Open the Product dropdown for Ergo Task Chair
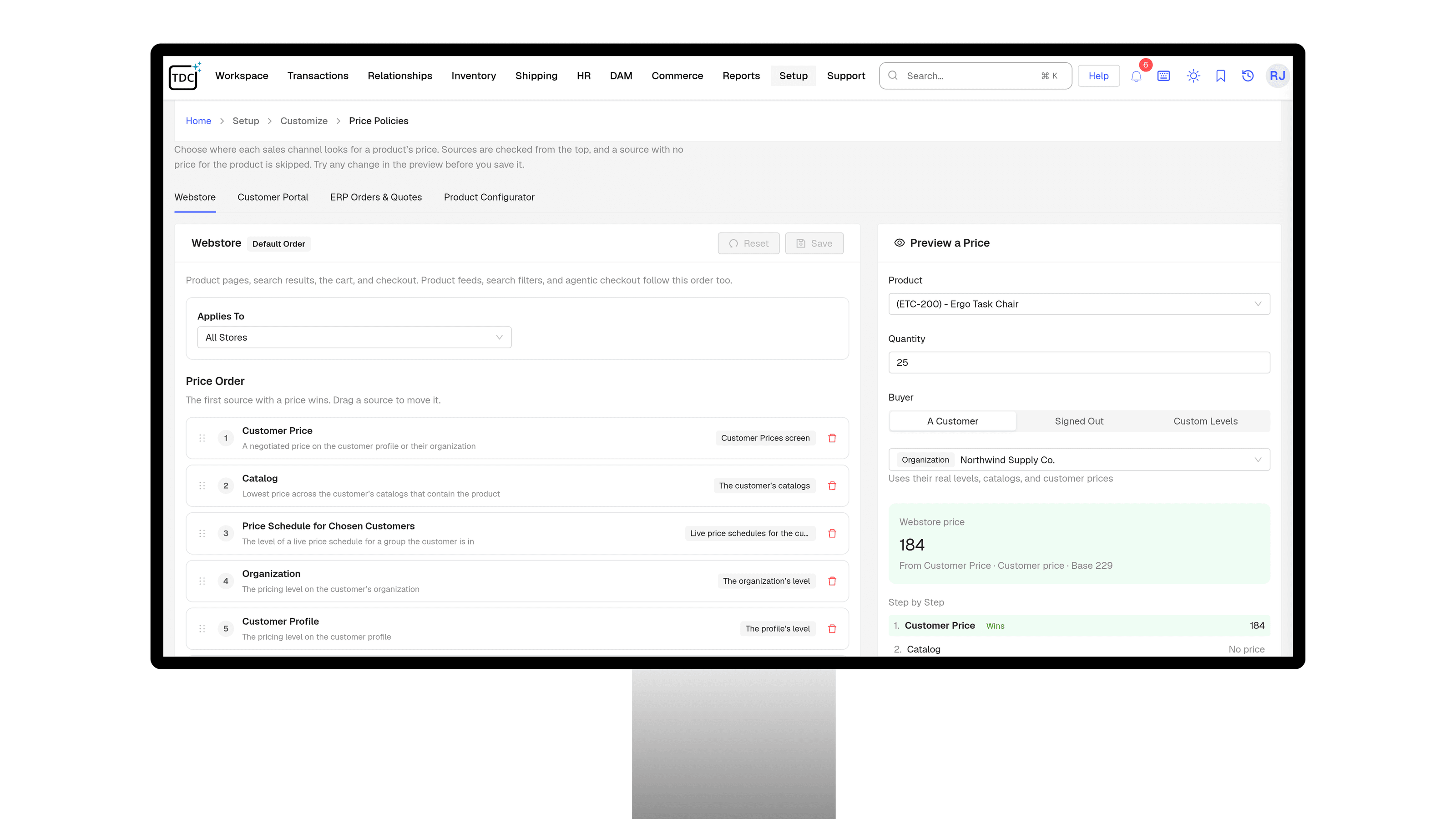 click(1079, 304)
